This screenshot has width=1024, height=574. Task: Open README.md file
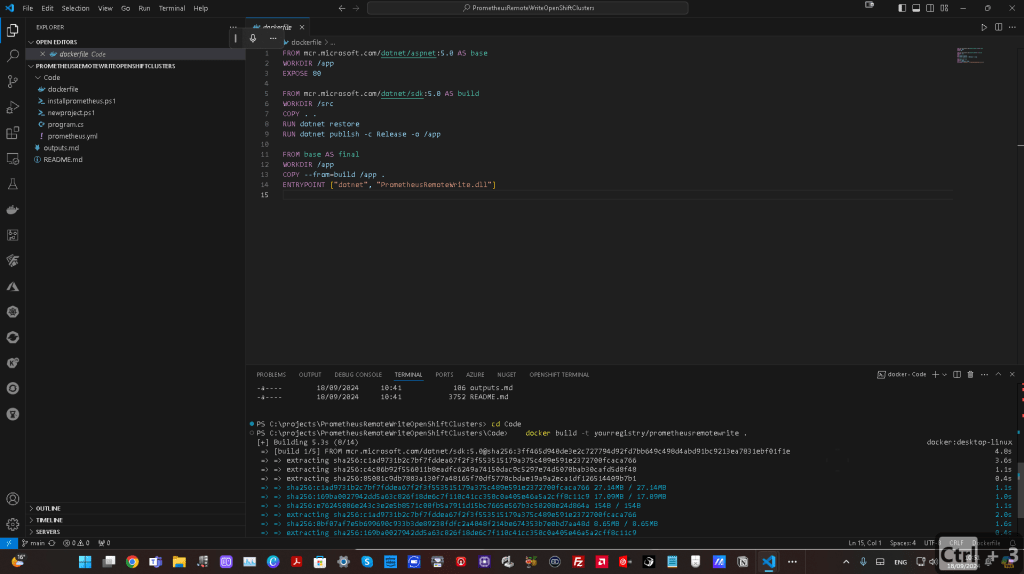63,159
